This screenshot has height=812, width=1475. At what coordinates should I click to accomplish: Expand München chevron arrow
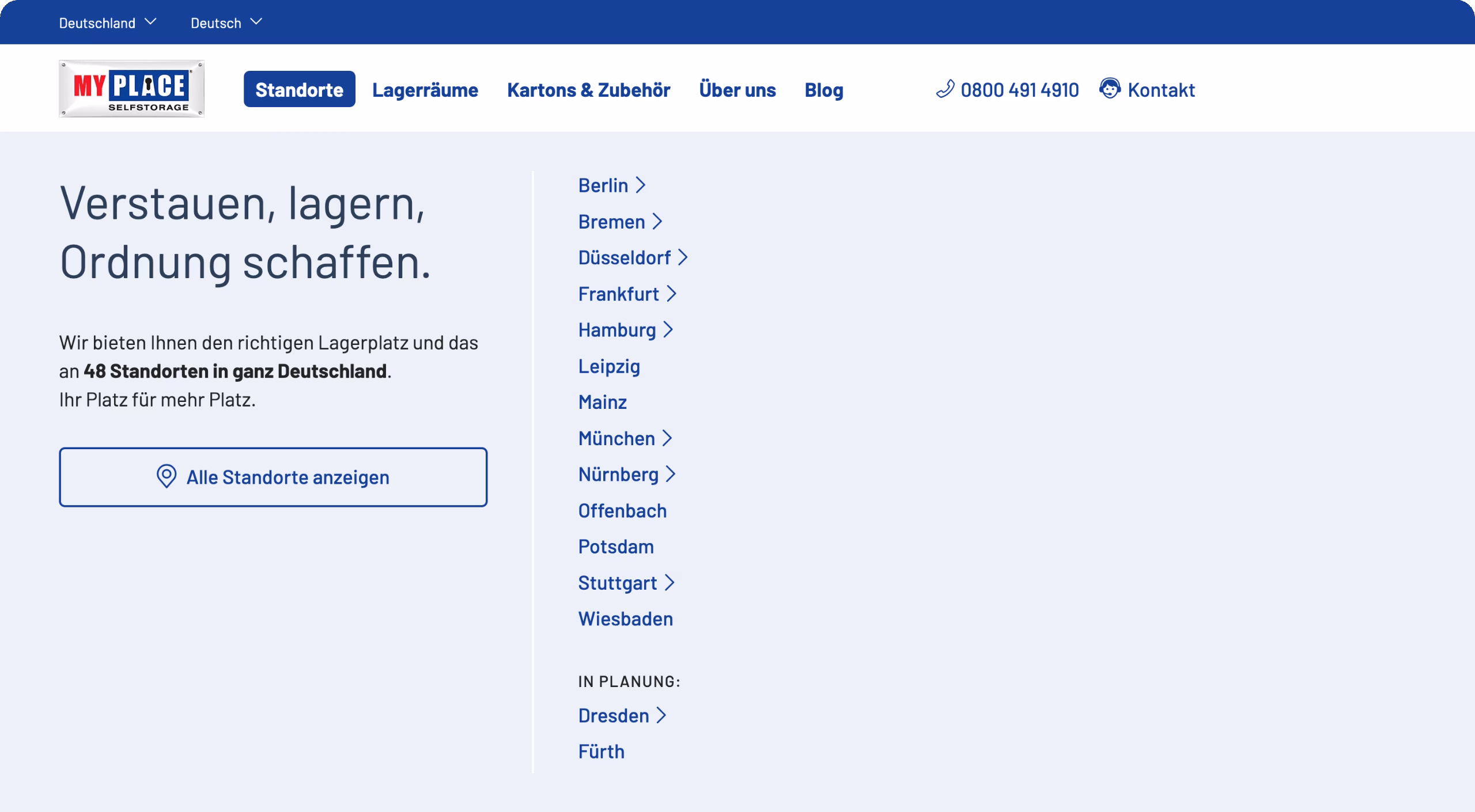(x=667, y=438)
